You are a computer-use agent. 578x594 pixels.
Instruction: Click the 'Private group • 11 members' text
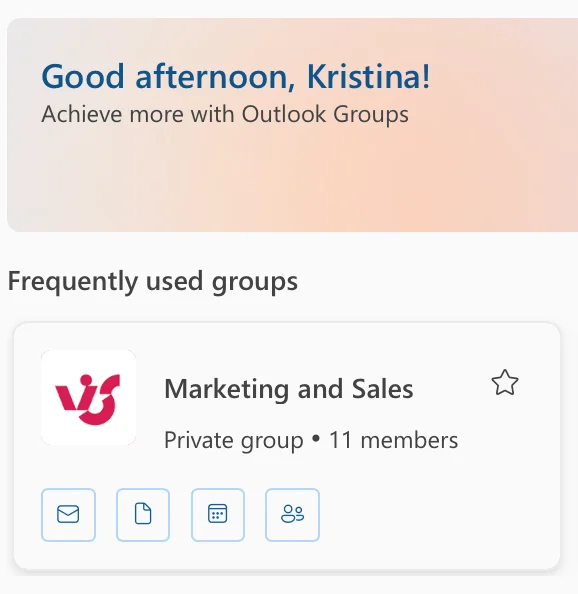tap(311, 440)
